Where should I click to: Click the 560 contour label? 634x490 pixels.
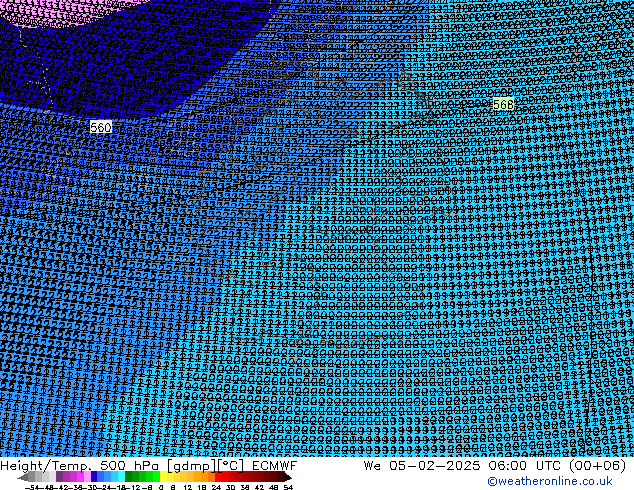(100, 127)
